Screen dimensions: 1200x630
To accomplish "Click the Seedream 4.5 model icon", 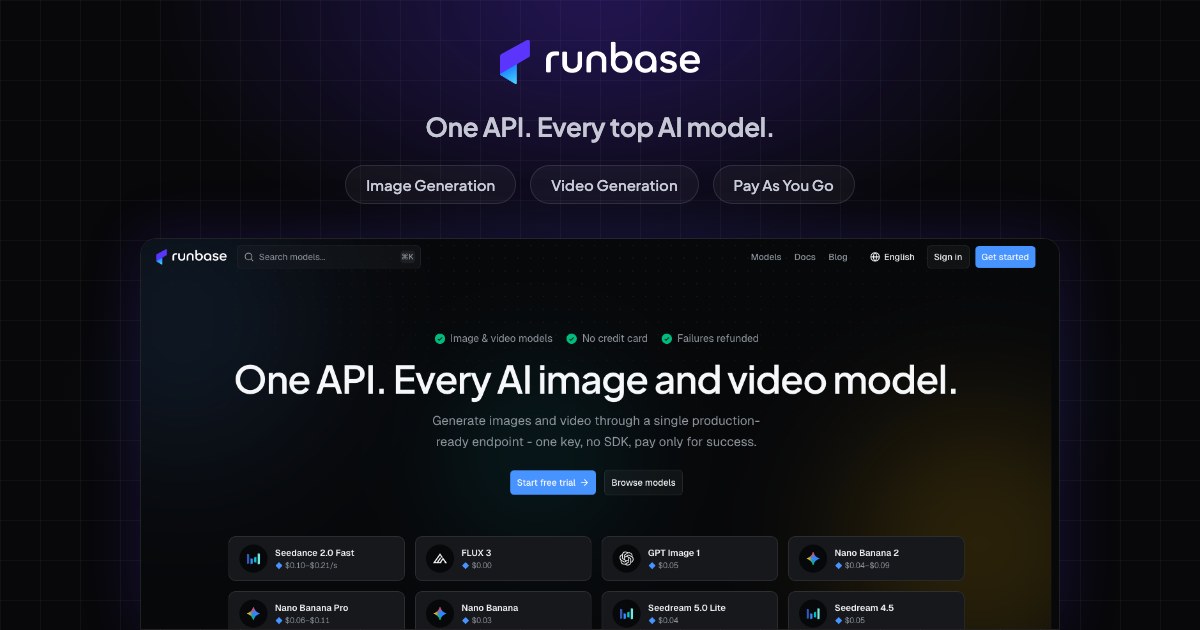I will point(813,613).
